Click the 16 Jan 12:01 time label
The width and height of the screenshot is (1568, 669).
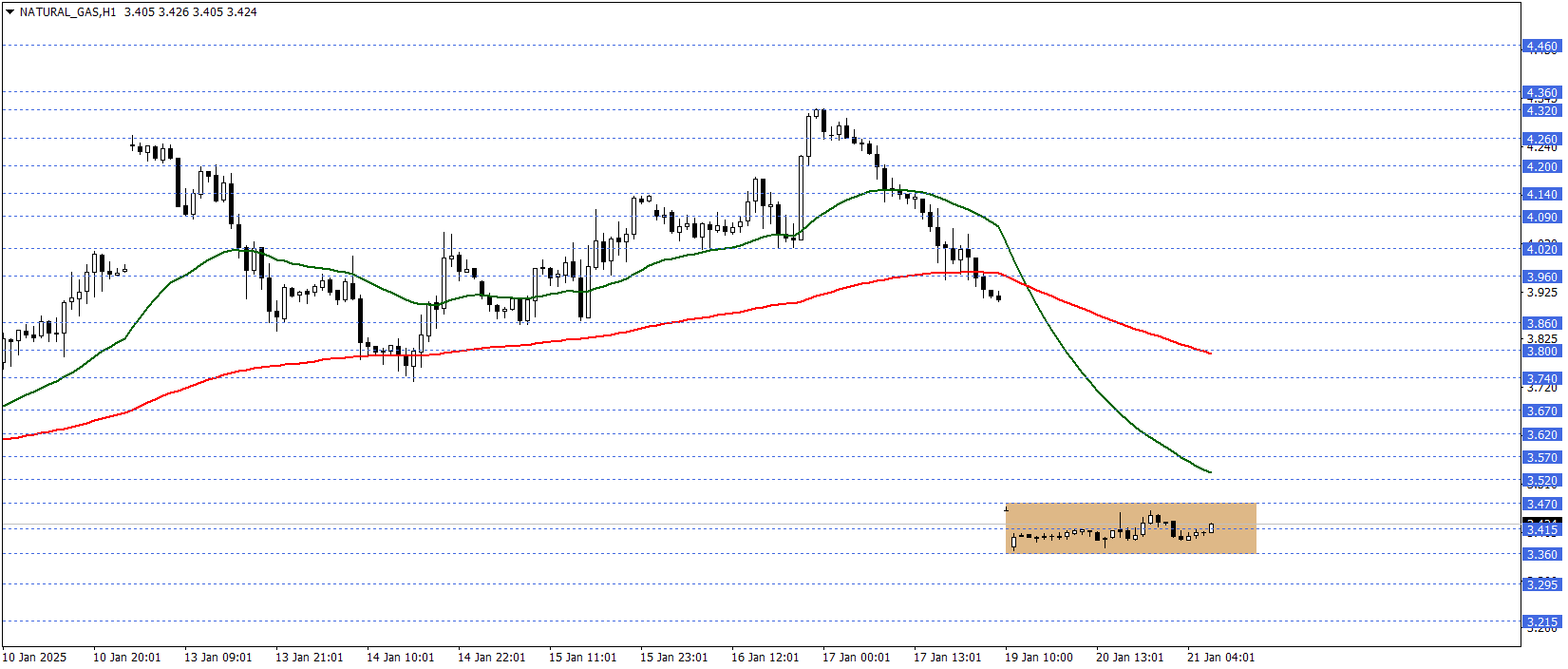pos(765,658)
